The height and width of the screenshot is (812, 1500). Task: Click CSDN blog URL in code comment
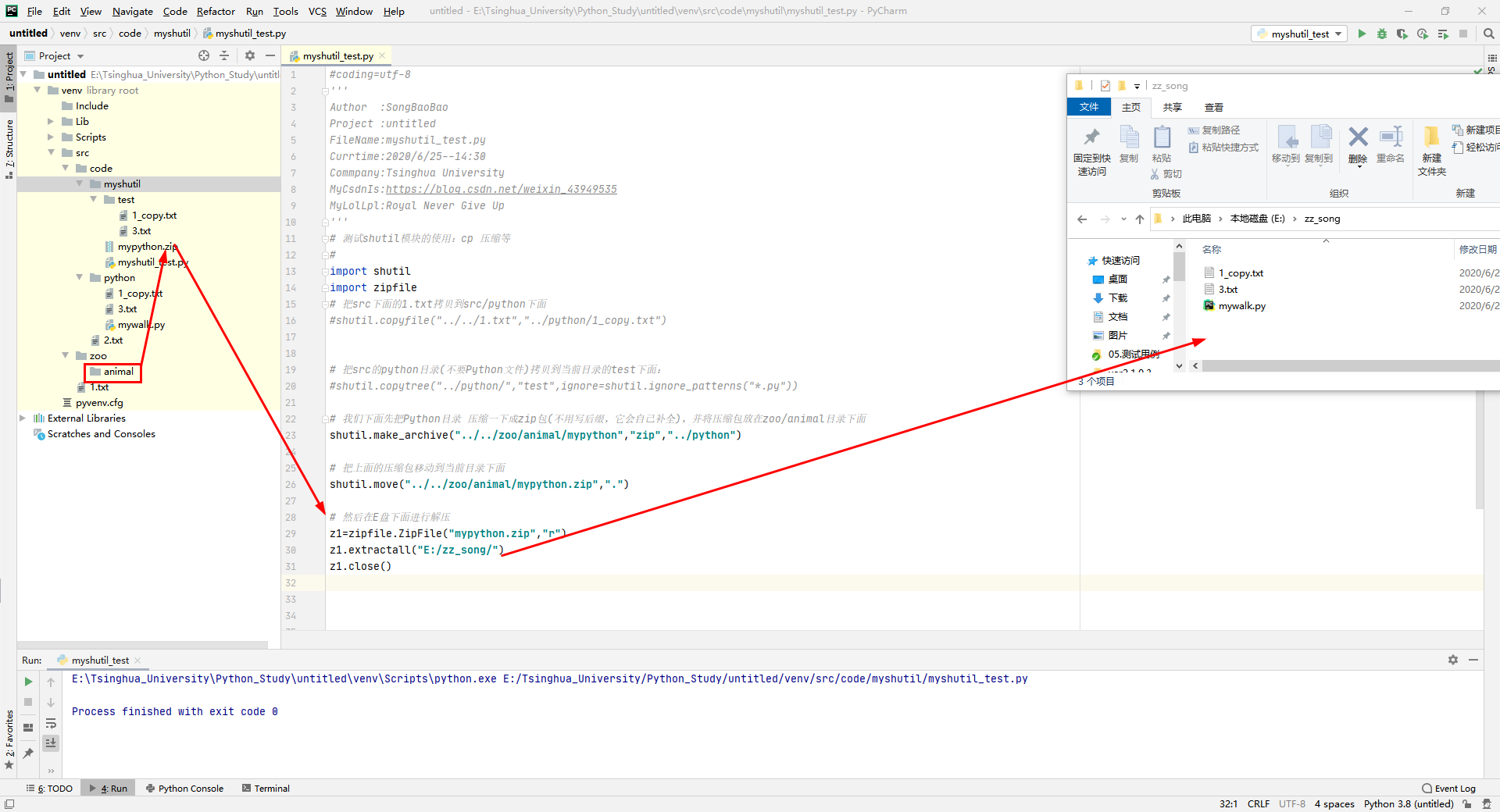coord(501,189)
